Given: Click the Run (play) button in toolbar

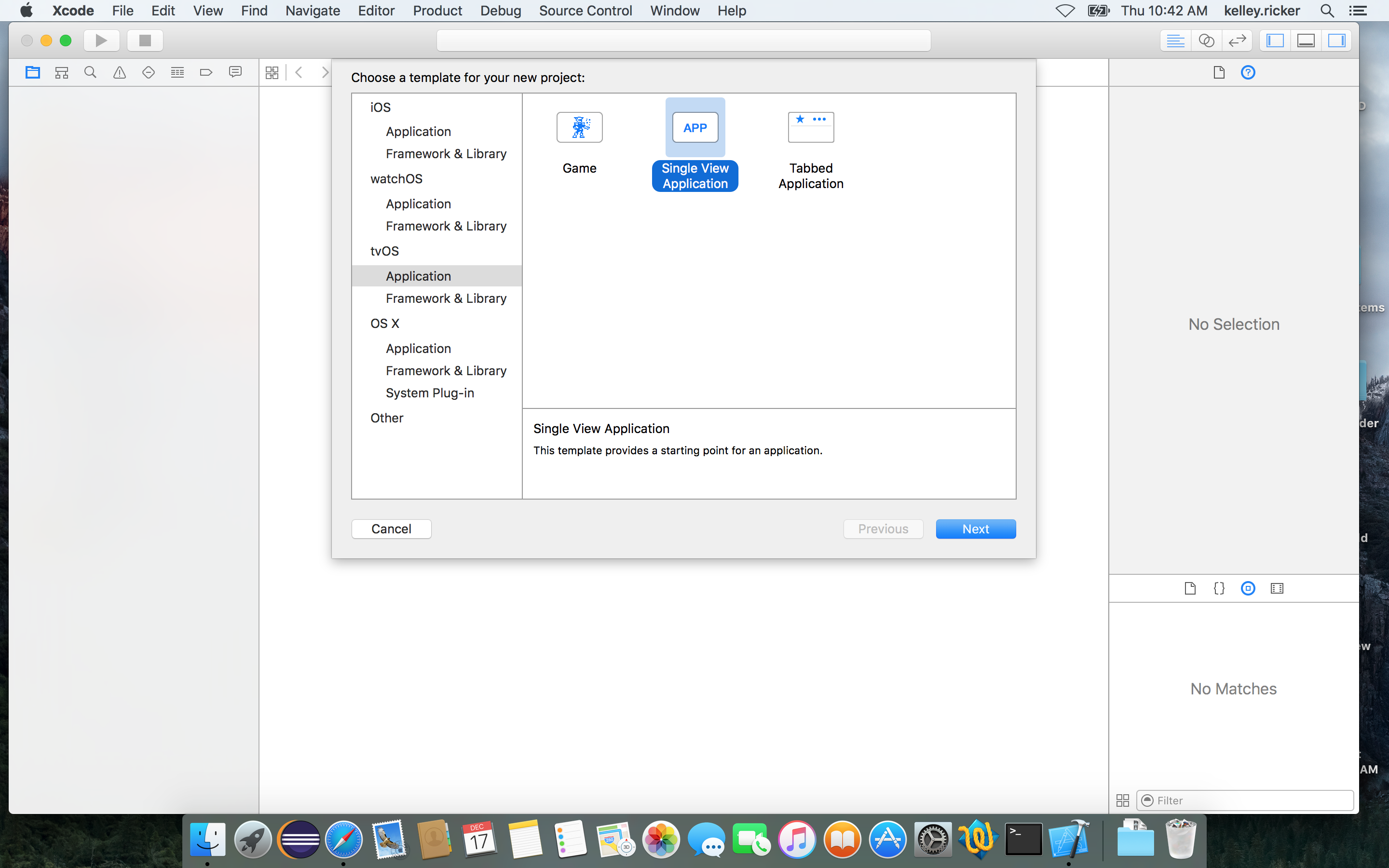Looking at the screenshot, I should click(102, 40).
